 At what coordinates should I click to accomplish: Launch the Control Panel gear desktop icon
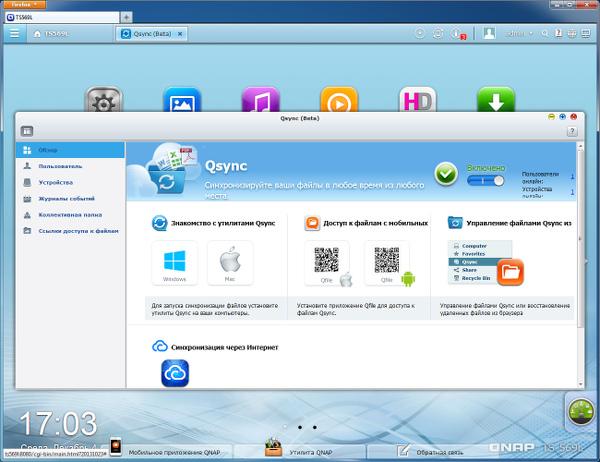104,100
